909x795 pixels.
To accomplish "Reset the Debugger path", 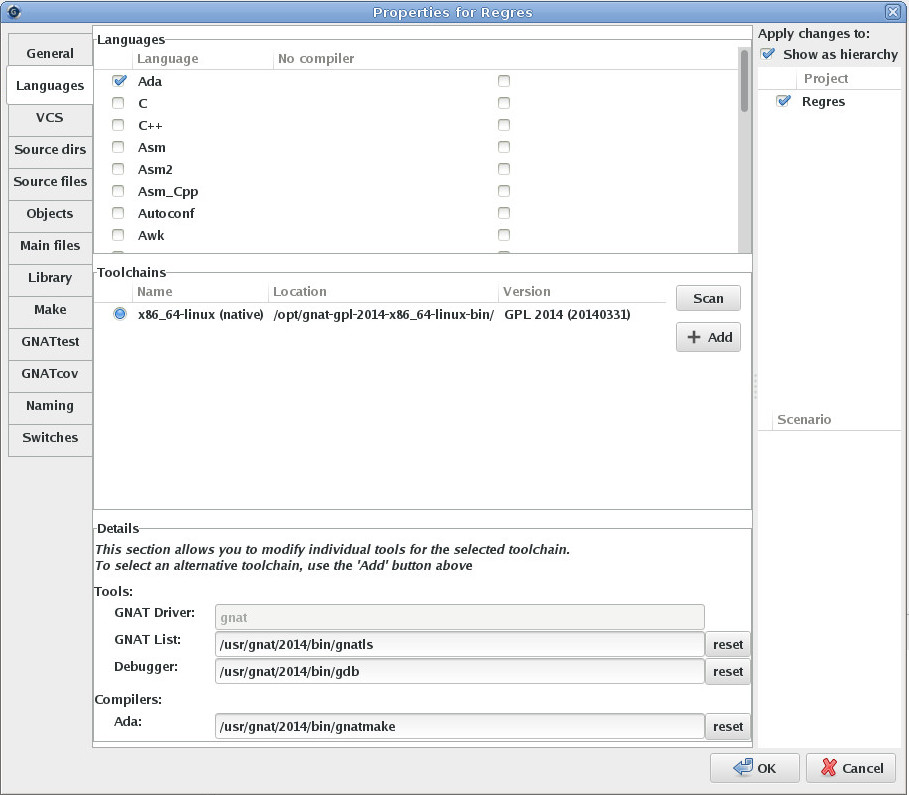I will pos(728,671).
